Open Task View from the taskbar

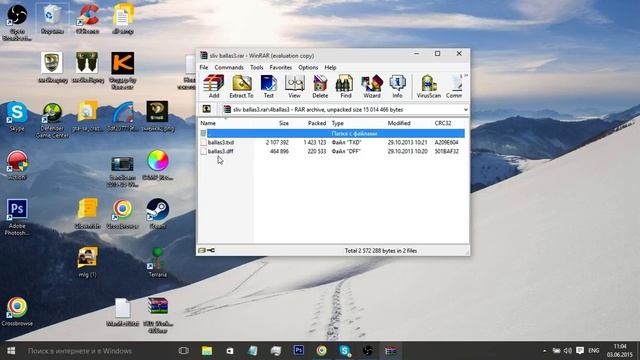184,351
